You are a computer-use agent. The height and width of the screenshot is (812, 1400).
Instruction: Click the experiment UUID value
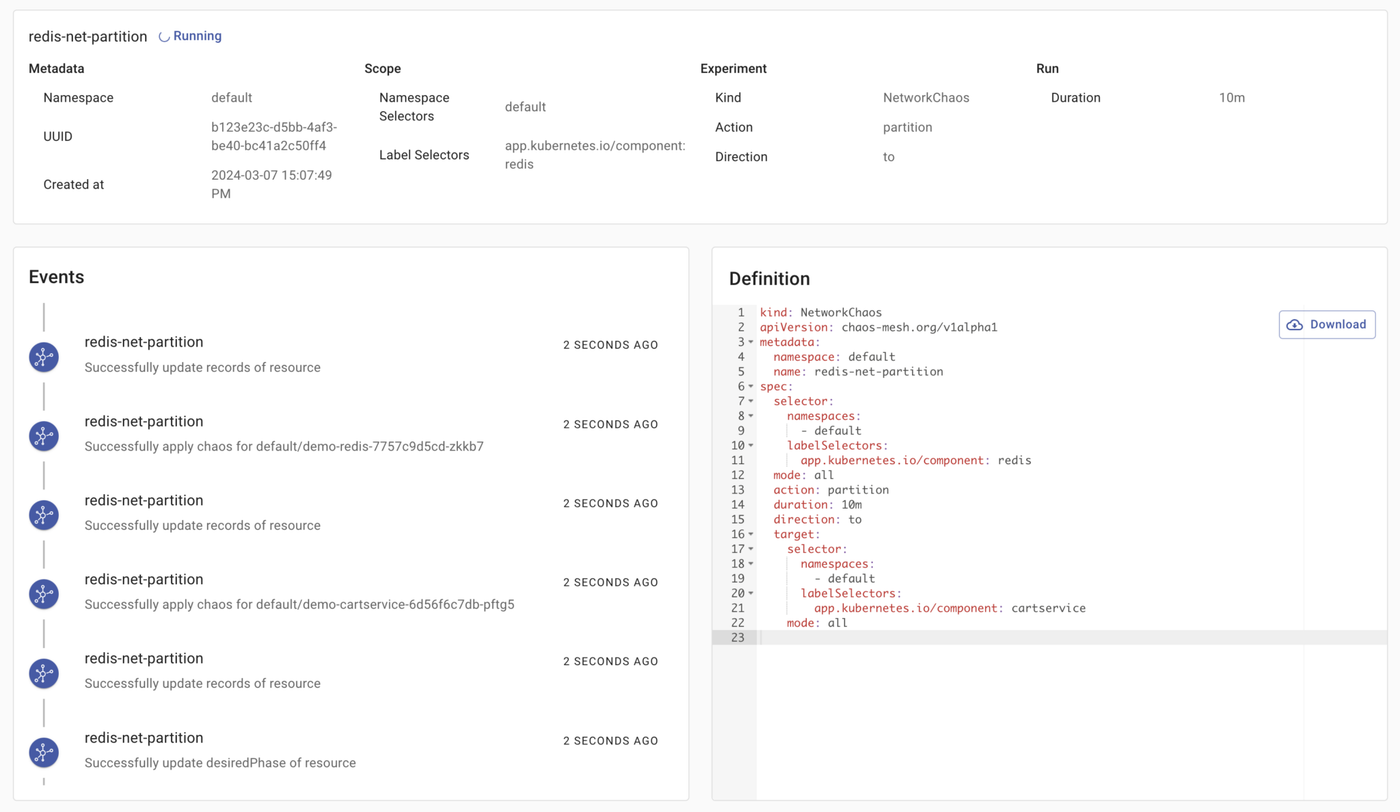coord(274,137)
